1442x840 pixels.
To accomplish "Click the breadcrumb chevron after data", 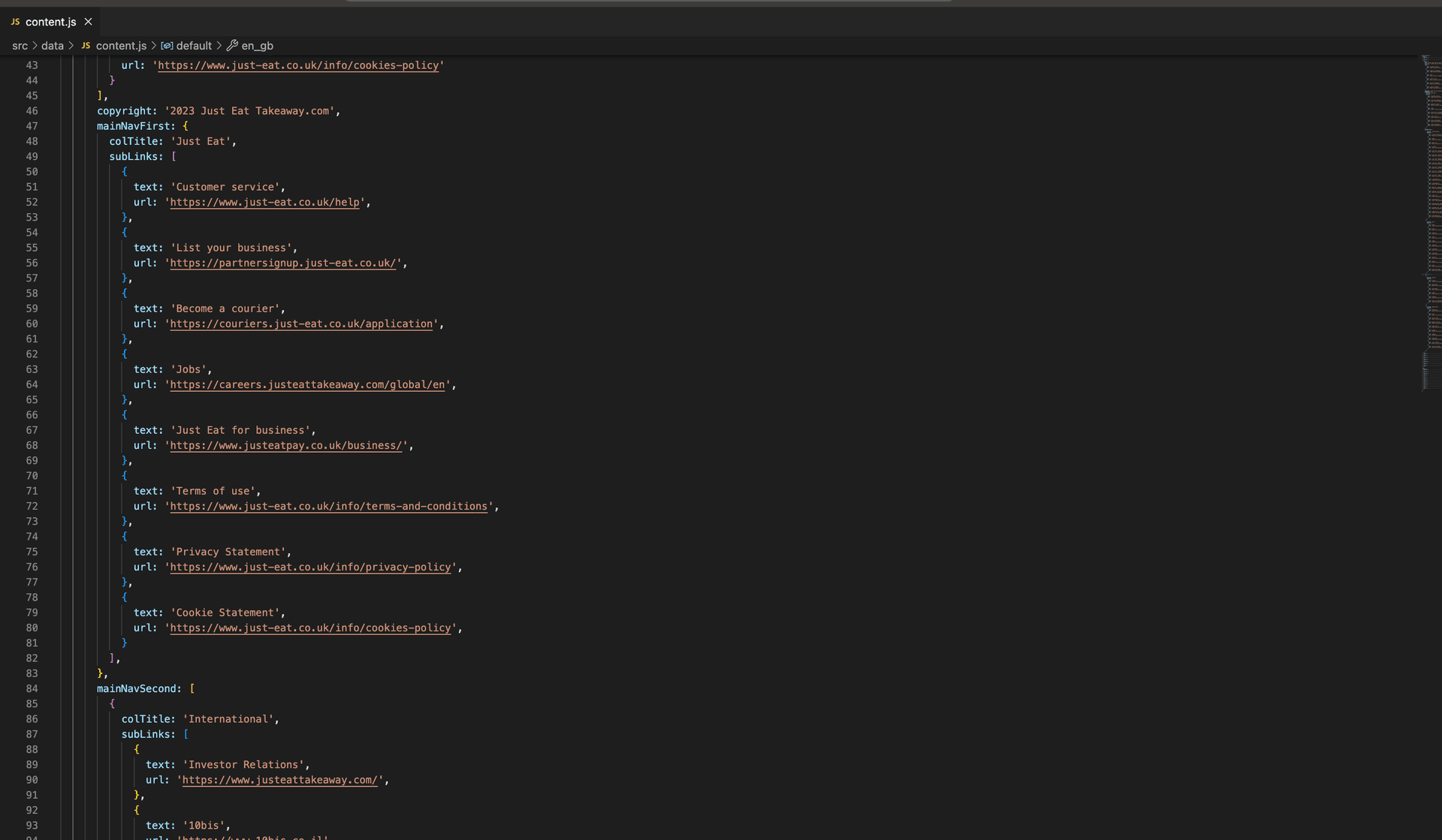I will pos(71,46).
